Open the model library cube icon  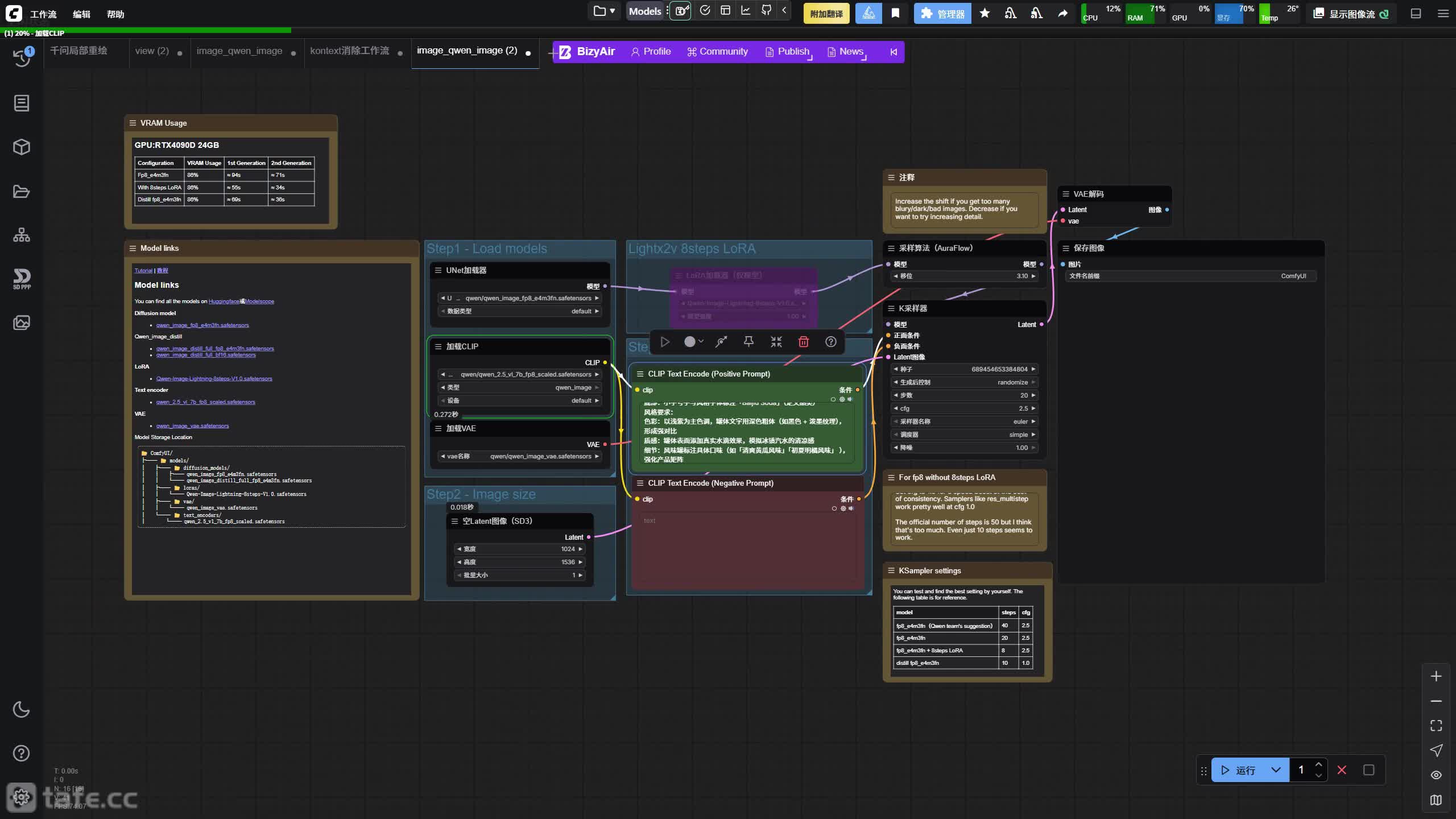(22, 147)
